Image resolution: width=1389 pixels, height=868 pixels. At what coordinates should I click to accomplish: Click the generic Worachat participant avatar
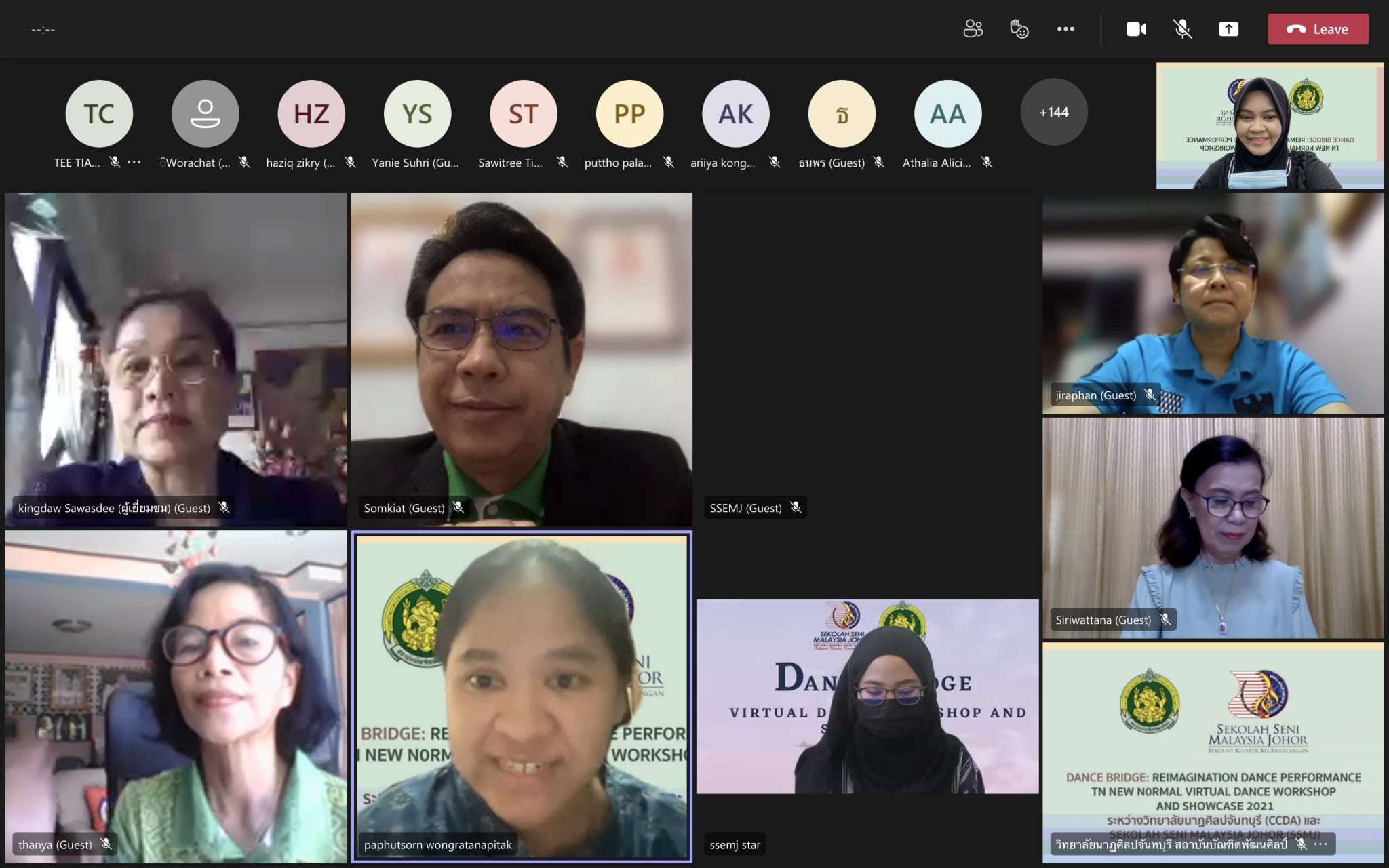[205, 114]
